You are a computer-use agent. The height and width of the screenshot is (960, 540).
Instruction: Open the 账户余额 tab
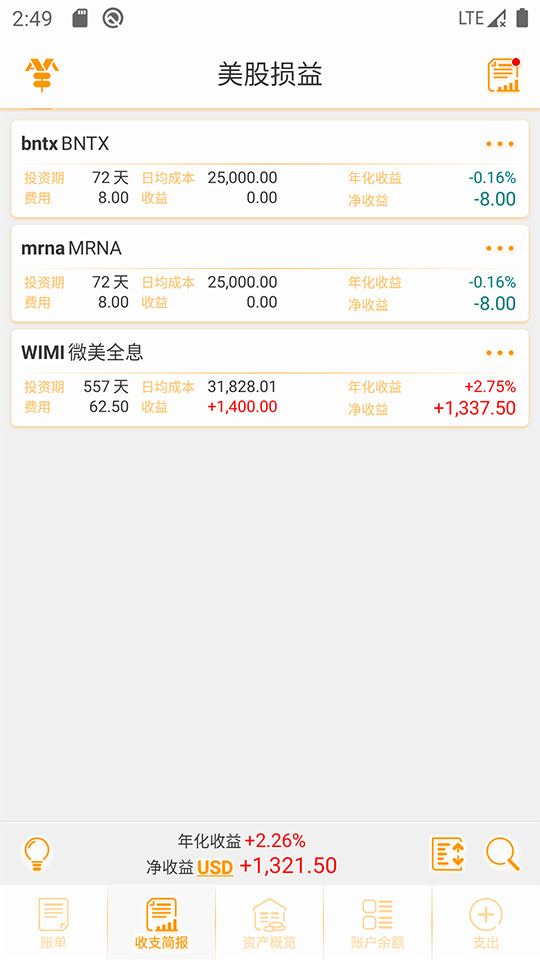(x=378, y=923)
